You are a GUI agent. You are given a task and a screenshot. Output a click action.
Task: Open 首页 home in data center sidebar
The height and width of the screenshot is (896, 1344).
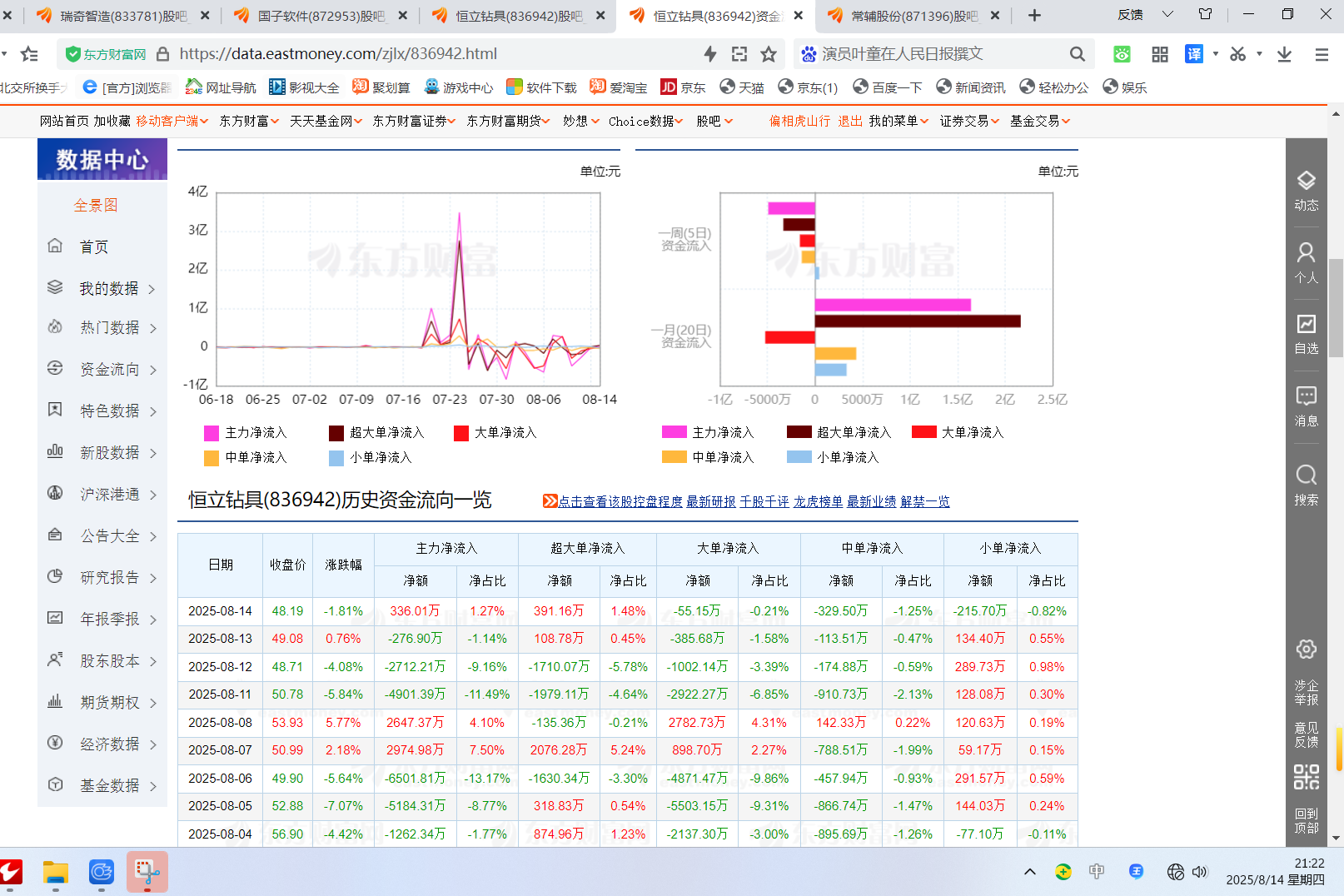pyautogui.click(x=93, y=246)
